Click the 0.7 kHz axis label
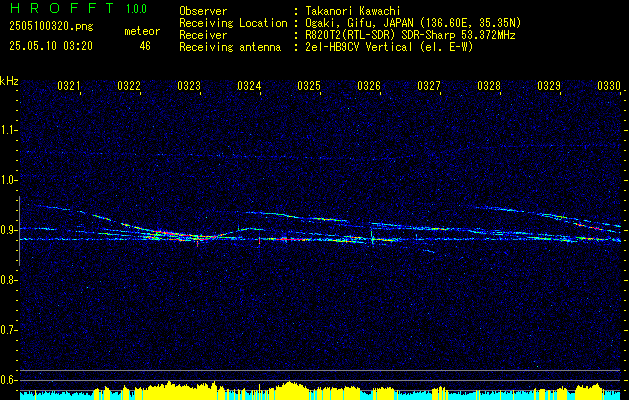The height and width of the screenshot is (400, 629). (x=8, y=330)
